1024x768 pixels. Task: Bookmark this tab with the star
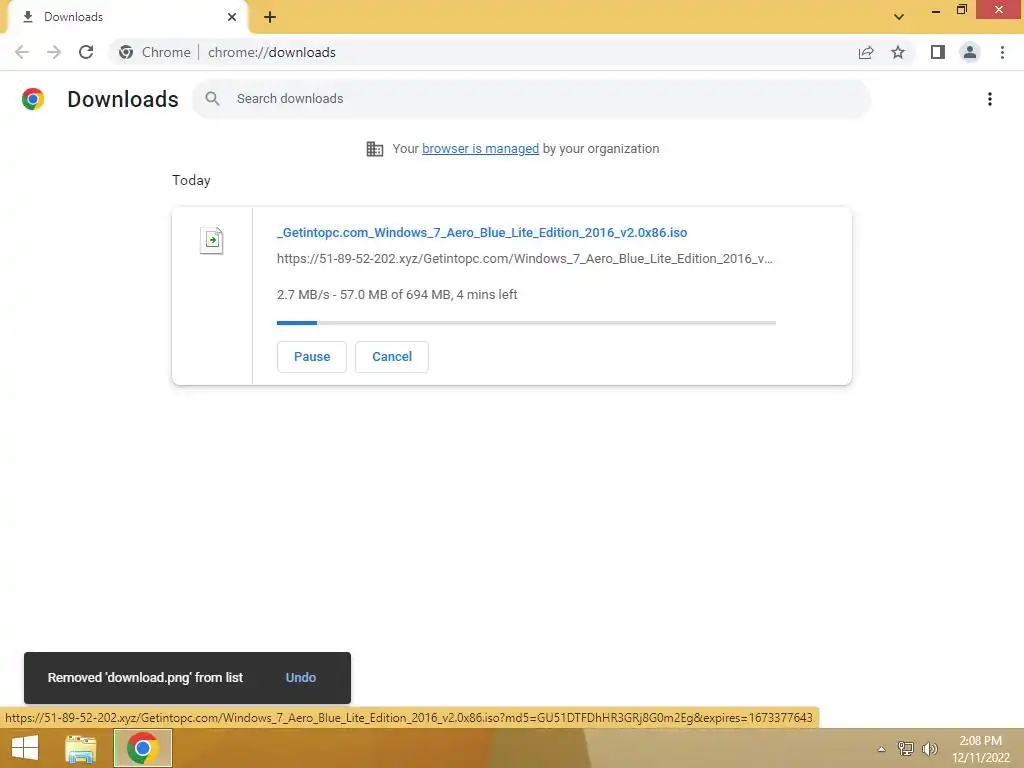coord(898,52)
